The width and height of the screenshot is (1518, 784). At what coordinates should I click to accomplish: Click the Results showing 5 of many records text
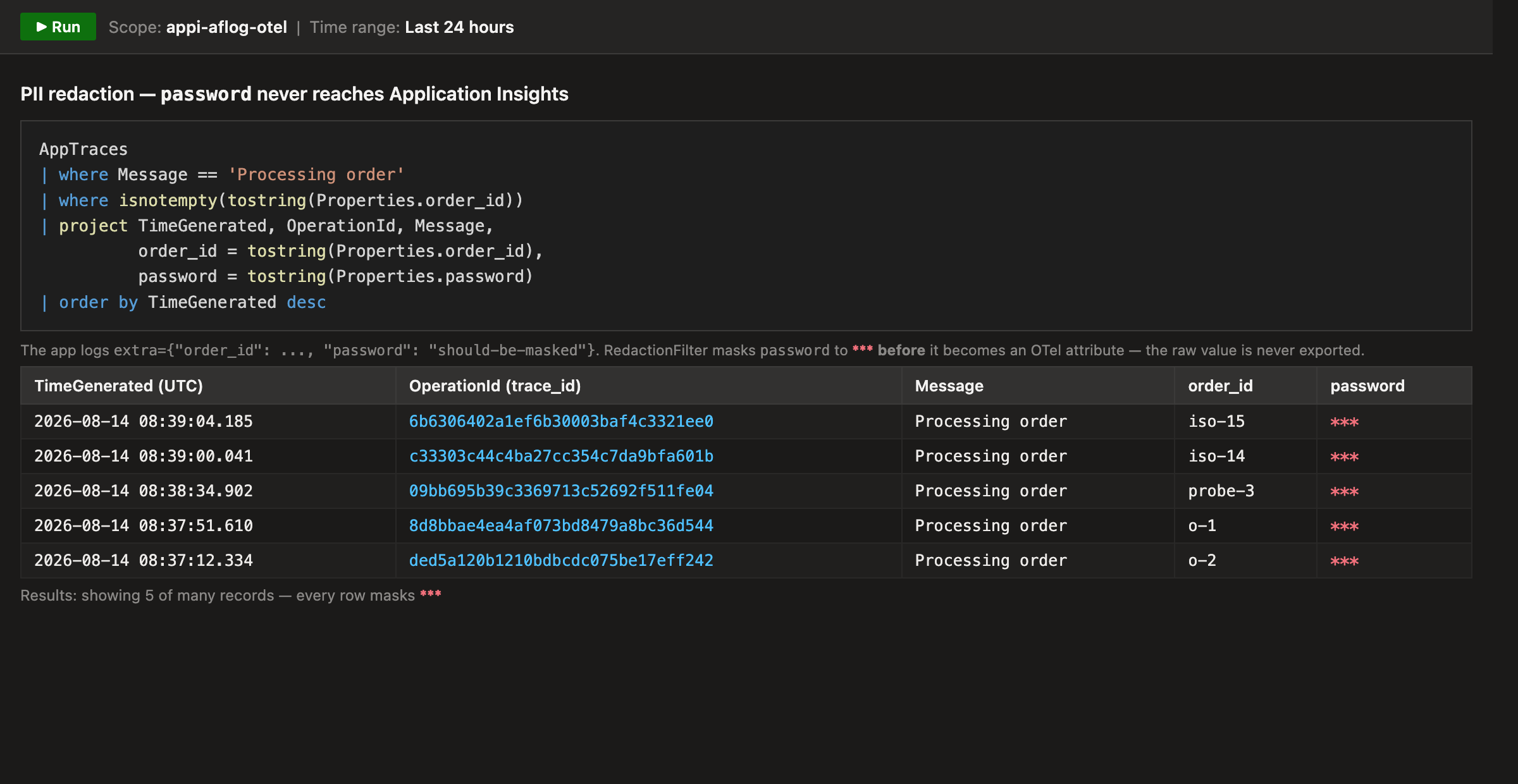click(231, 595)
